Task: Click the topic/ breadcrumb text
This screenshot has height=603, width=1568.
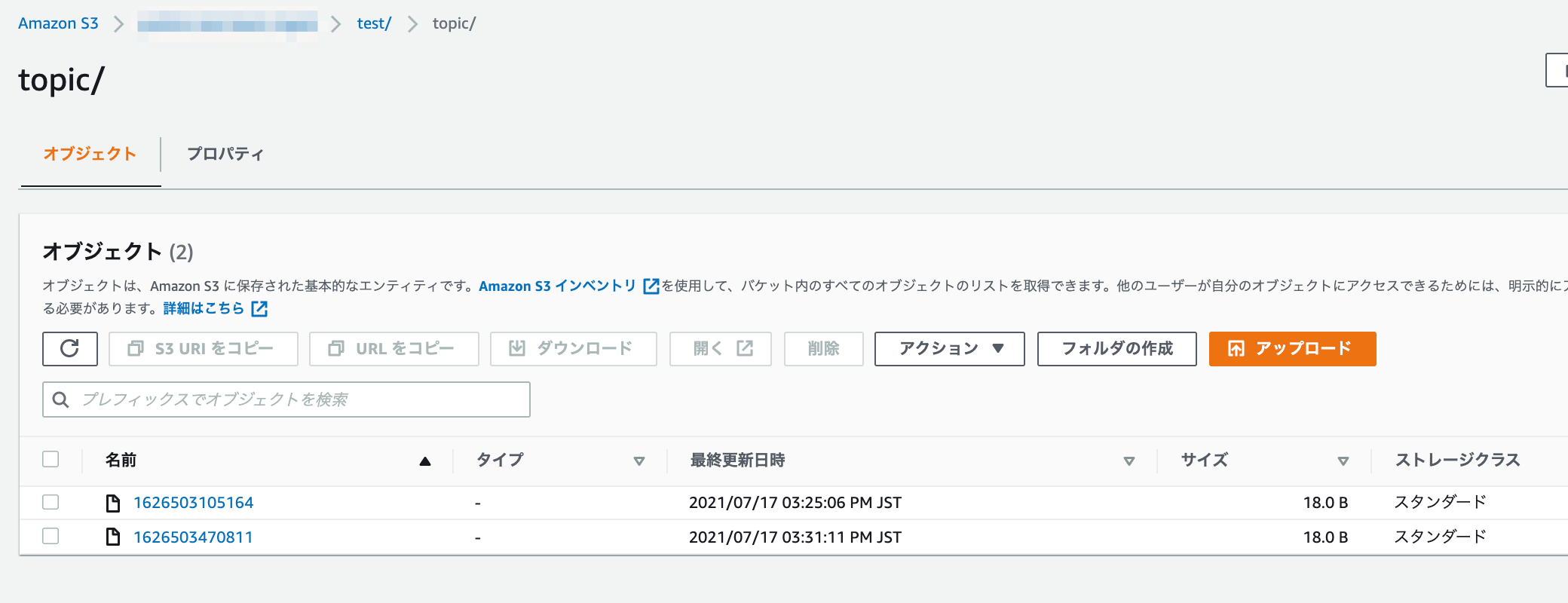Action: point(454,23)
